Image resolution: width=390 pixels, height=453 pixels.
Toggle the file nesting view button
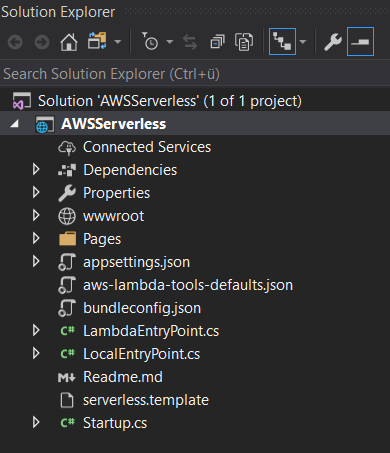282,42
